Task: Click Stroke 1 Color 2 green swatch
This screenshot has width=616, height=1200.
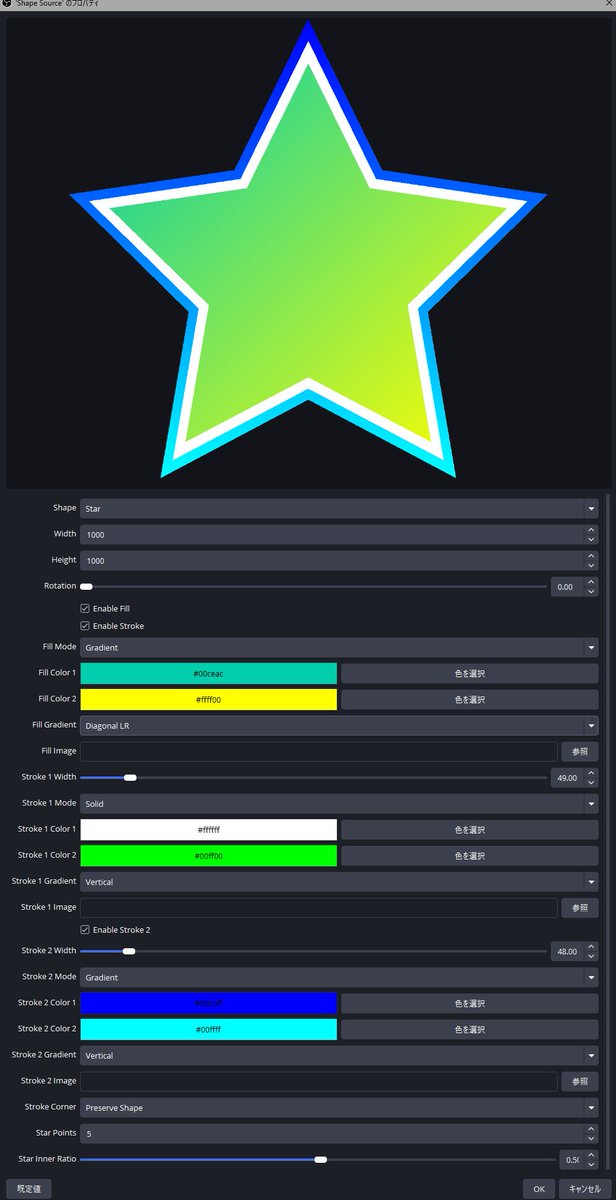Action: tap(208, 855)
